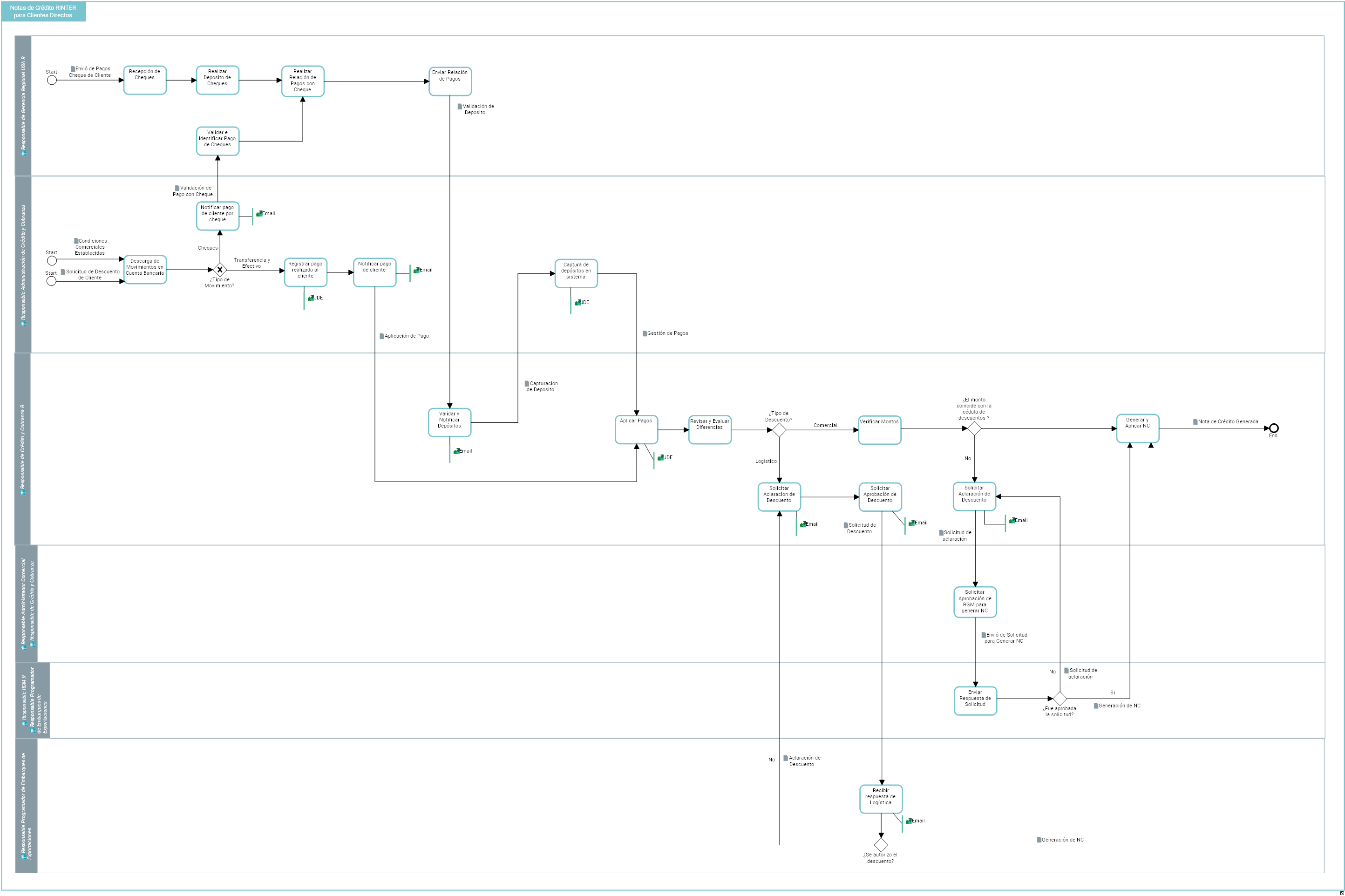Select the Solicitar Aprobación de Descuento task
Image resolution: width=1345 pixels, height=896 pixels.
pyautogui.click(x=881, y=497)
